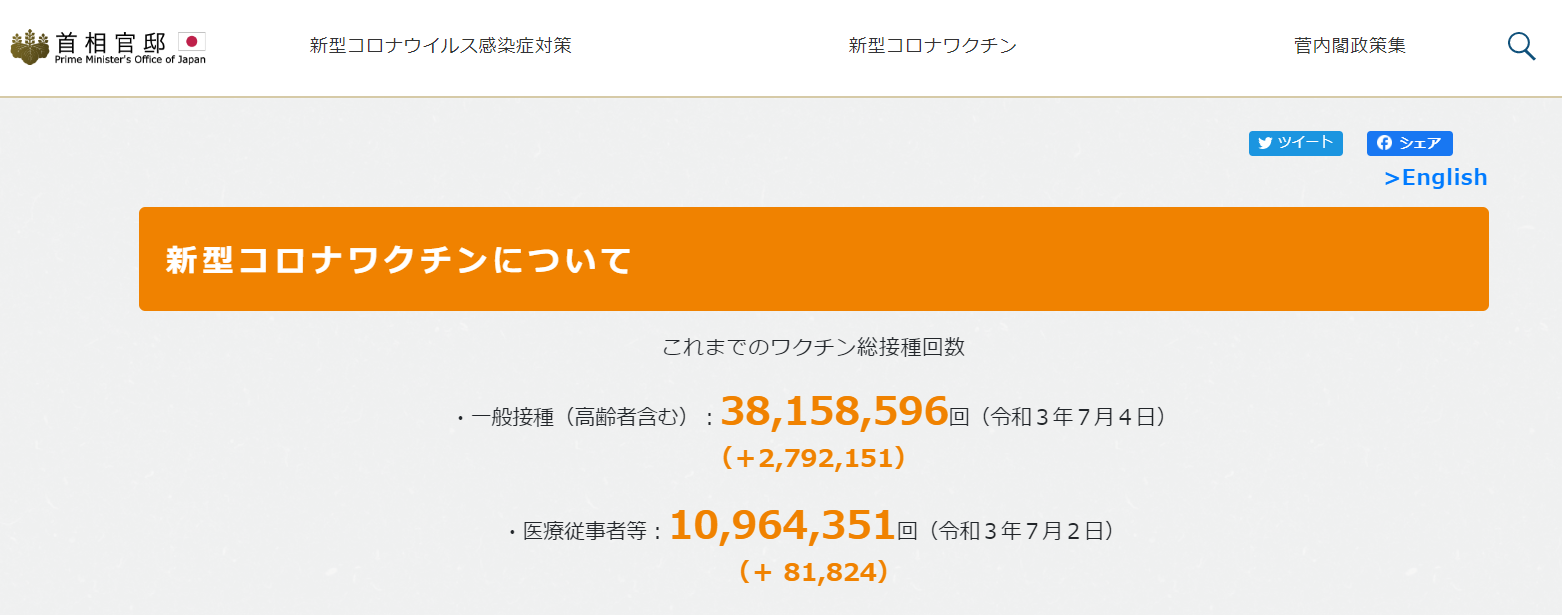Image resolution: width=1562 pixels, height=615 pixels.
Task: Click the Twitter bird icon
Action: [x=1265, y=143]
